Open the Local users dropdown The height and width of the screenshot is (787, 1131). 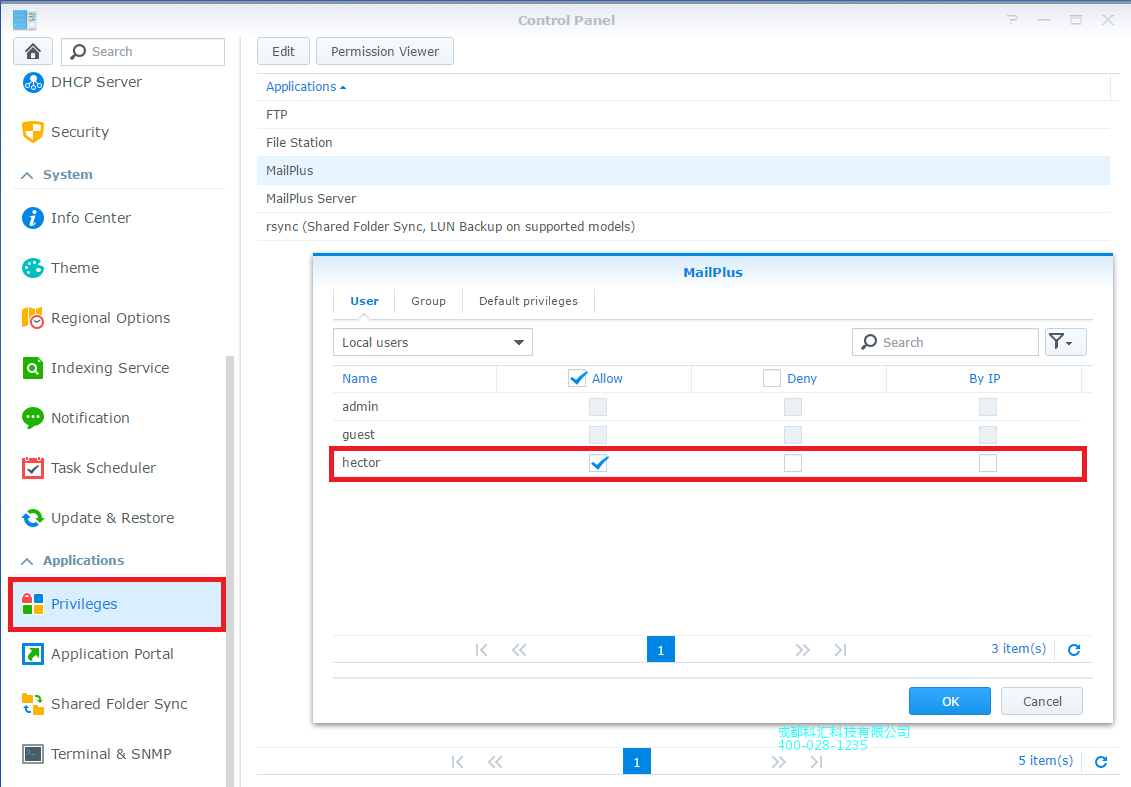pos(432,342)
